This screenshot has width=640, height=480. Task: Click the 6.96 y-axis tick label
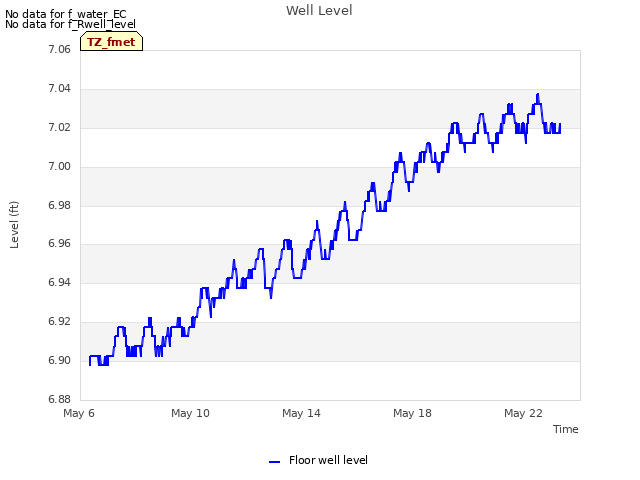tap(60, 244)
